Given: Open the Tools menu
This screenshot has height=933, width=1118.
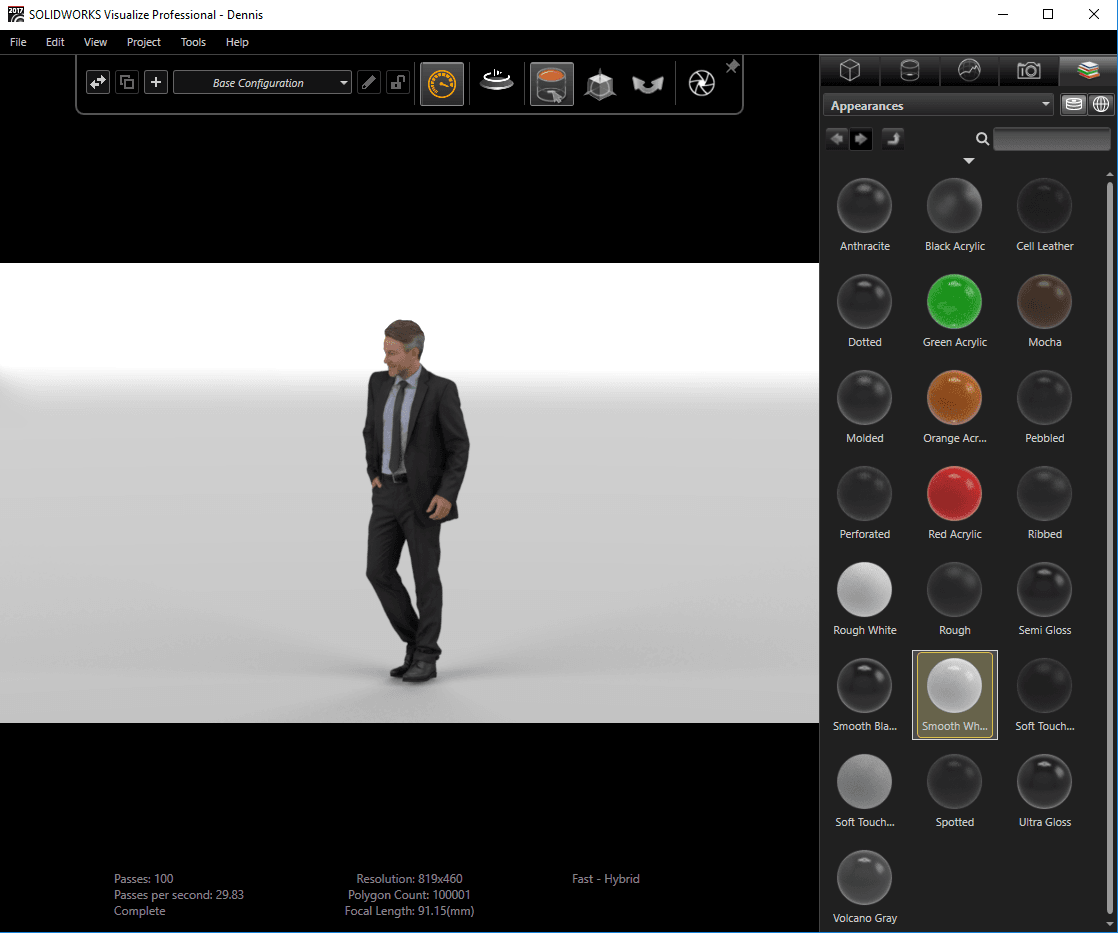Looking at the screenshot, I should pyautogui.click(x=193, y=42).
